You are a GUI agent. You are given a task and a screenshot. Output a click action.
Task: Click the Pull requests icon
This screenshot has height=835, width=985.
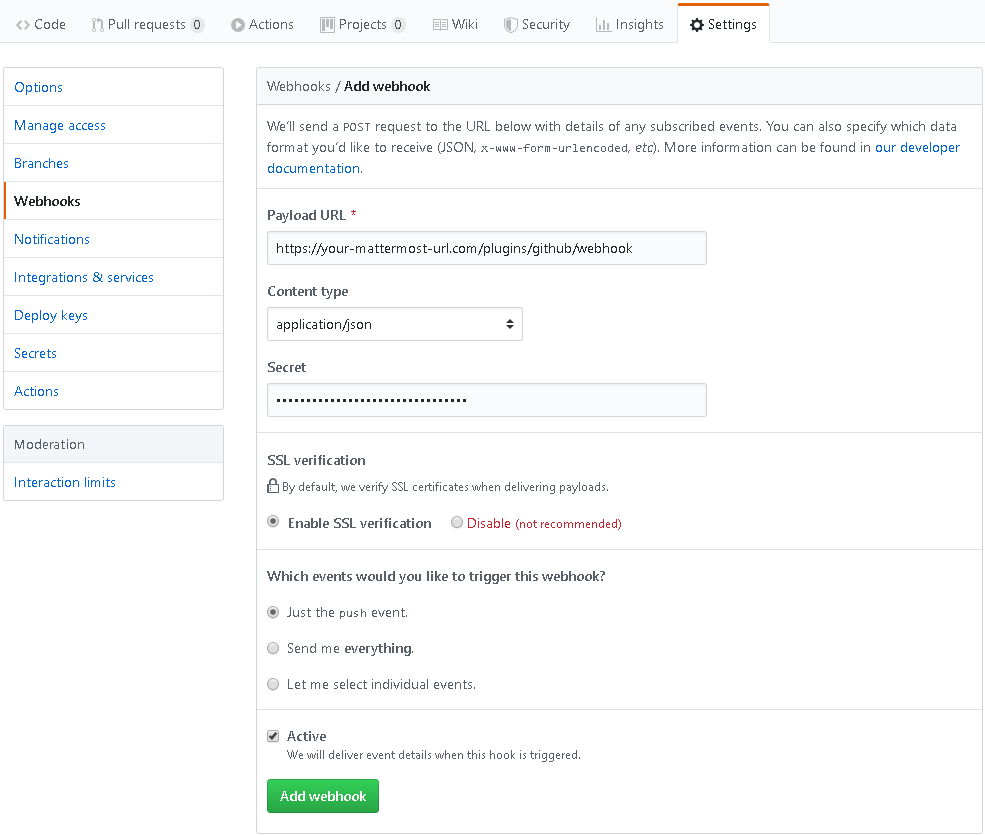(x=97, y=24)
